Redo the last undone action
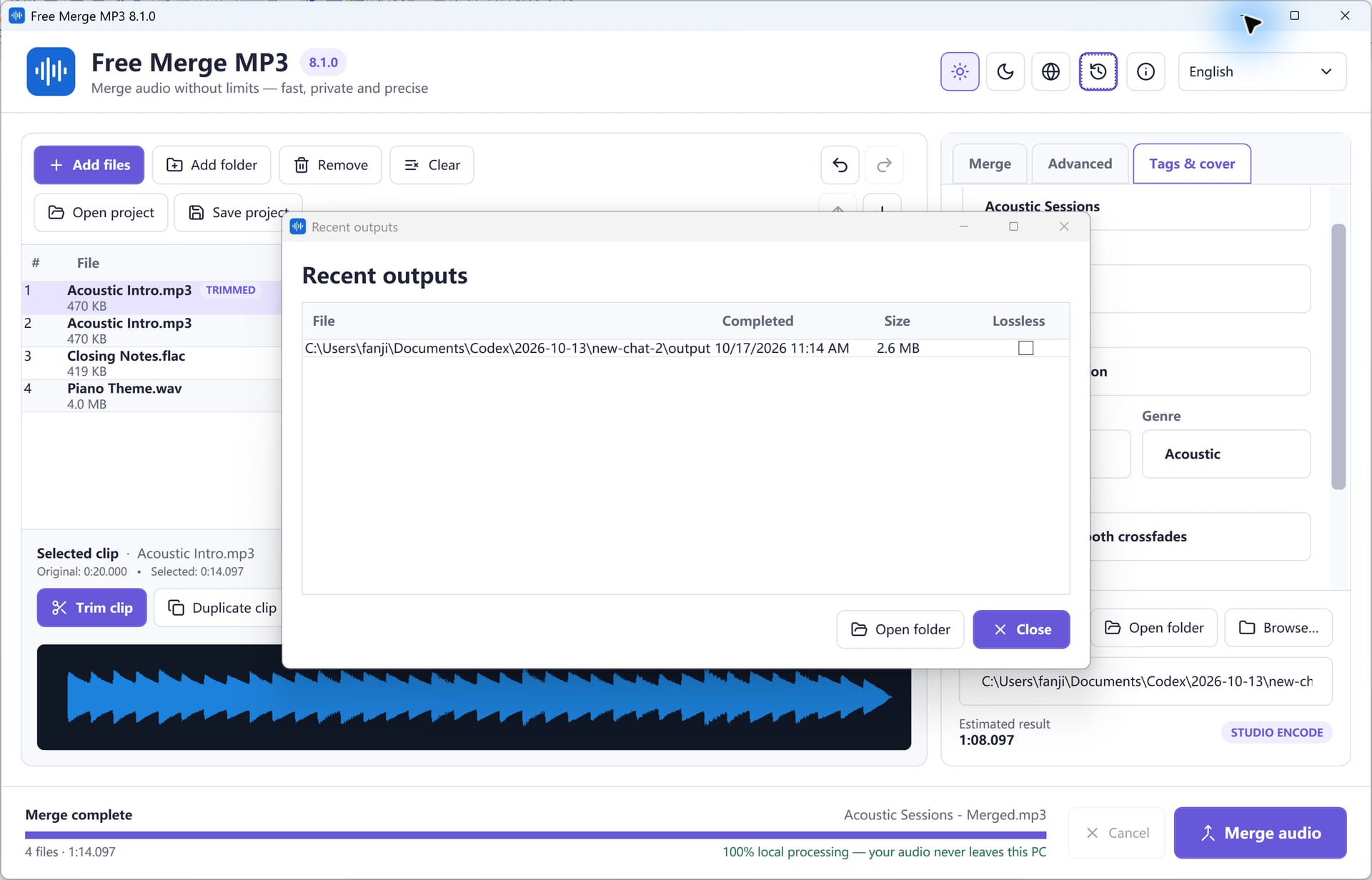Viewport: 1372px width, 880px height. [885, 165]
